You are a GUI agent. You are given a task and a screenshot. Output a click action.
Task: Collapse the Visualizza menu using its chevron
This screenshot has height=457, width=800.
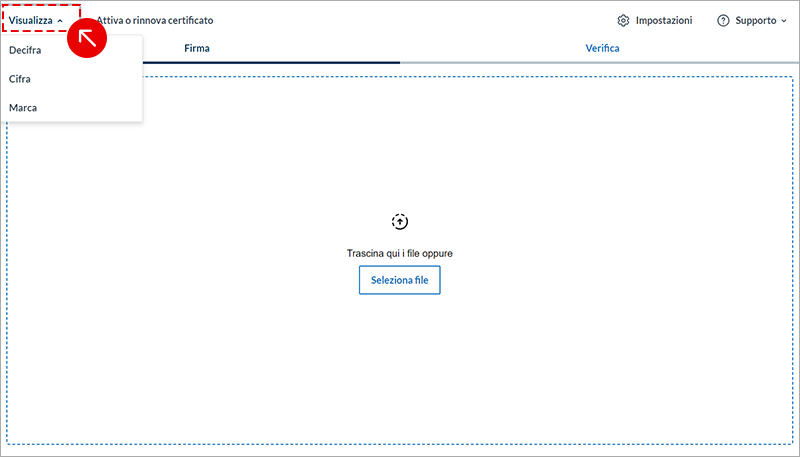(x=60, y=21)
